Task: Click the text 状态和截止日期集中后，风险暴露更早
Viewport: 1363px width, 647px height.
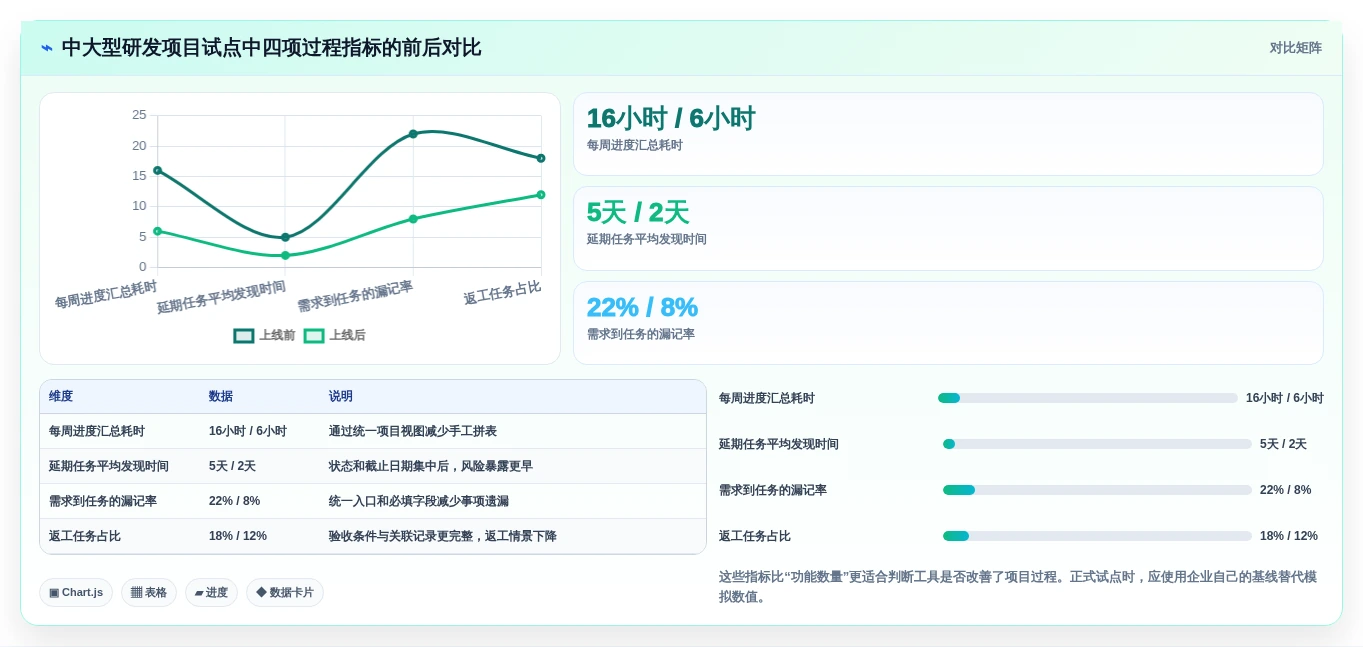Action: 431,466
